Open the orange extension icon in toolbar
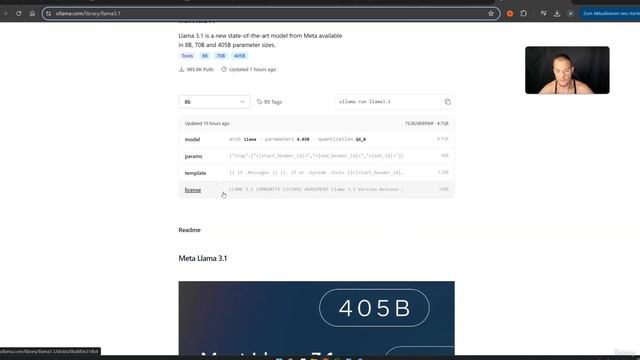Viewport: 640px width, 360px height. pos(510,13)
